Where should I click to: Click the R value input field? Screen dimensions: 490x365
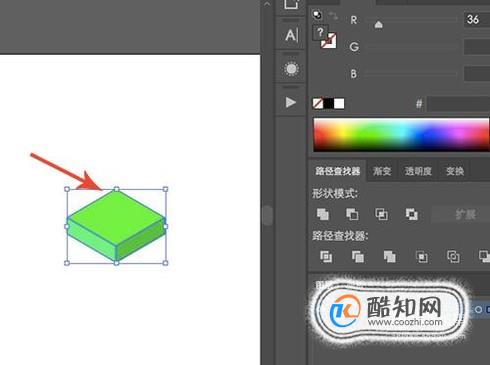477,19
